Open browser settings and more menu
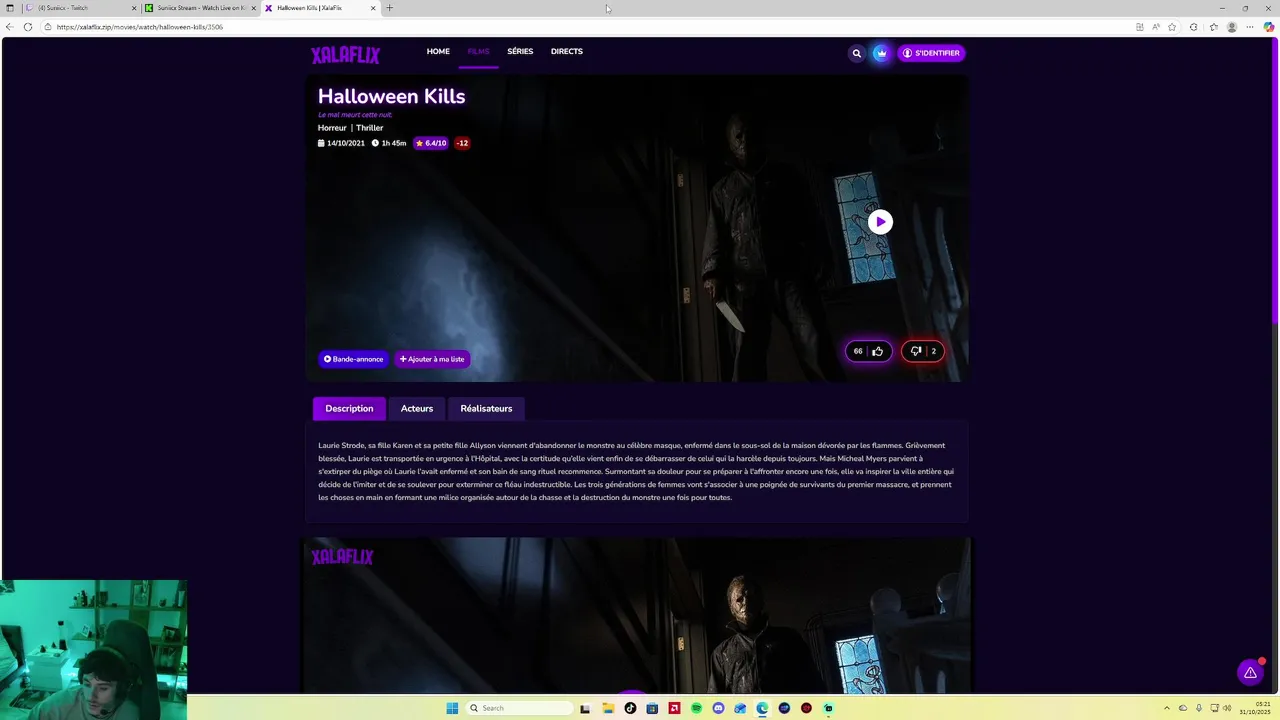 coord(1250,27)
